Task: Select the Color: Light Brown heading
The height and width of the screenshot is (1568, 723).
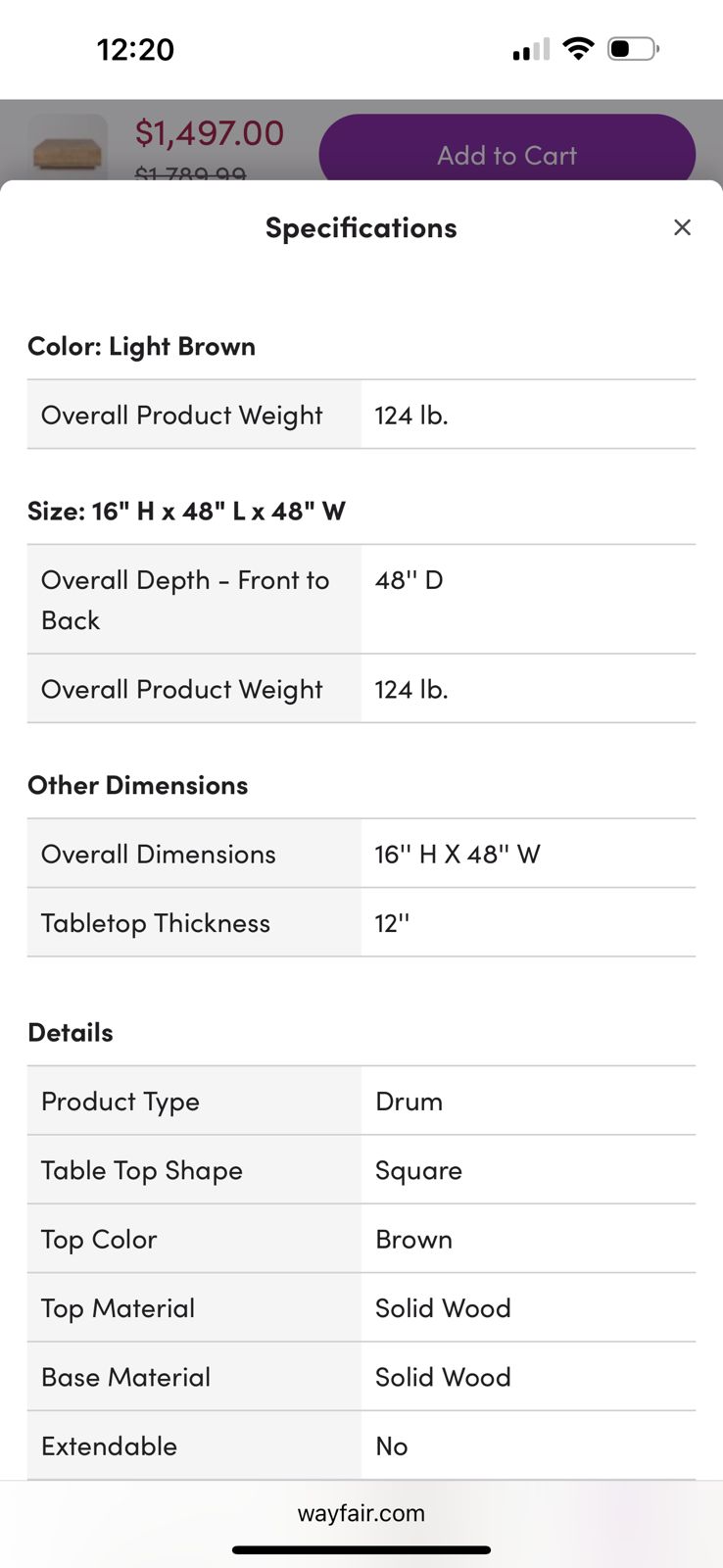Action: pos(142,346)
